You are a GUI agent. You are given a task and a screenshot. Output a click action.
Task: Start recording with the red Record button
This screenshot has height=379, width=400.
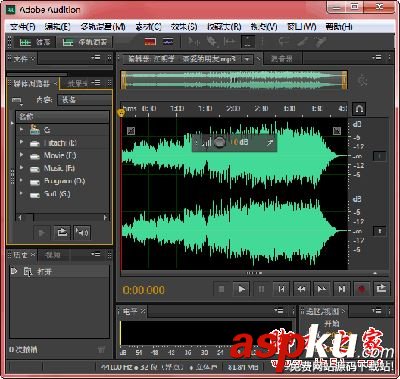click(x=362, y=289)
